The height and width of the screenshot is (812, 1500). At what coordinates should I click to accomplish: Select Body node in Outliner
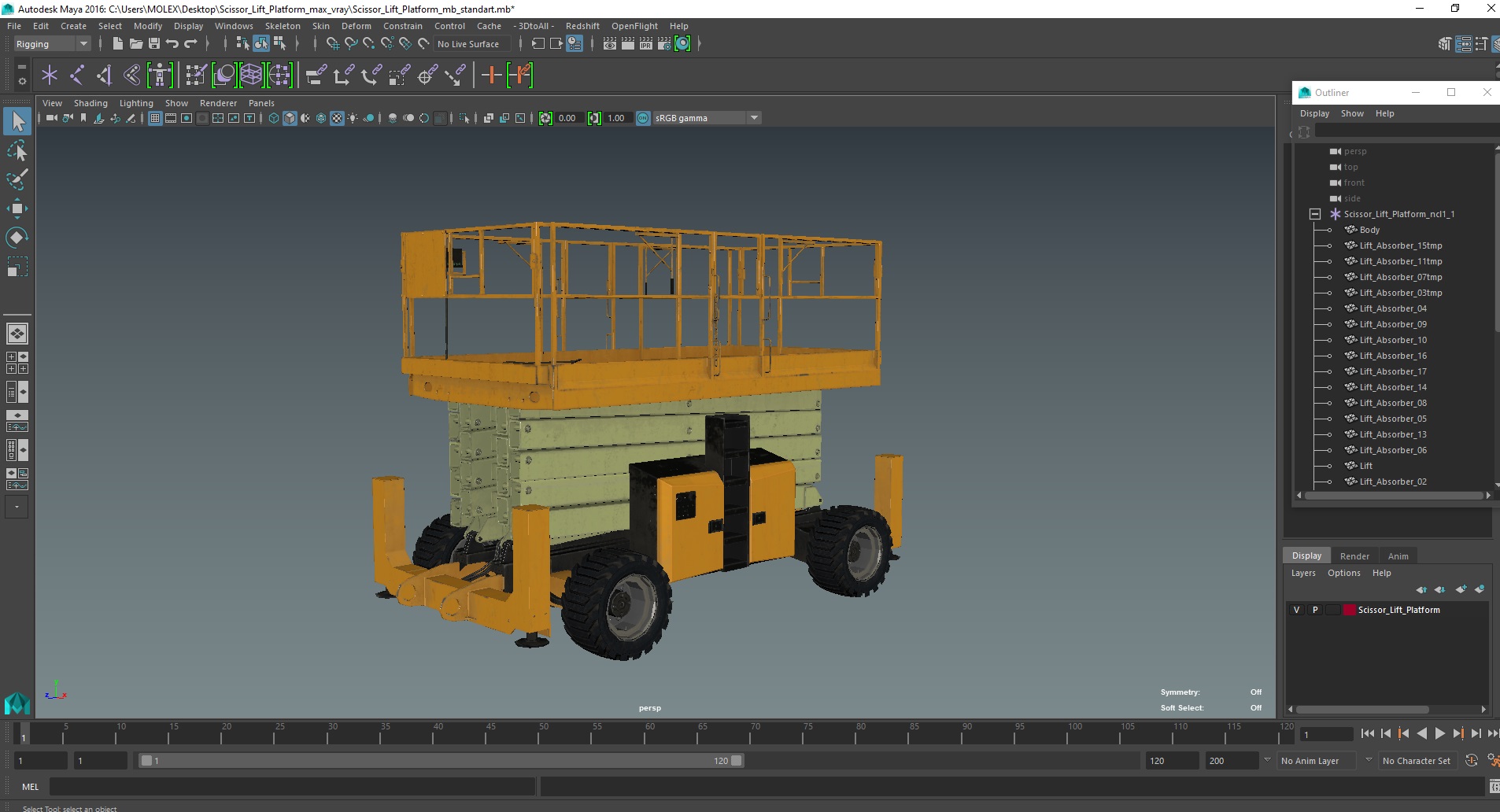(1369, 230)
